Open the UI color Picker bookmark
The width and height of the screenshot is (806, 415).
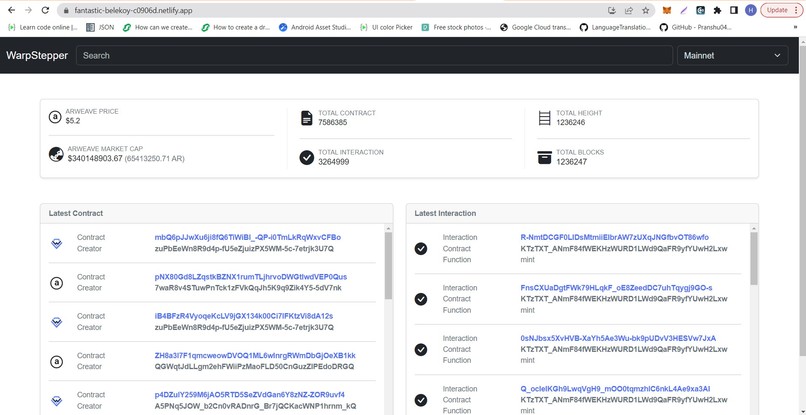tap(386, 27)
